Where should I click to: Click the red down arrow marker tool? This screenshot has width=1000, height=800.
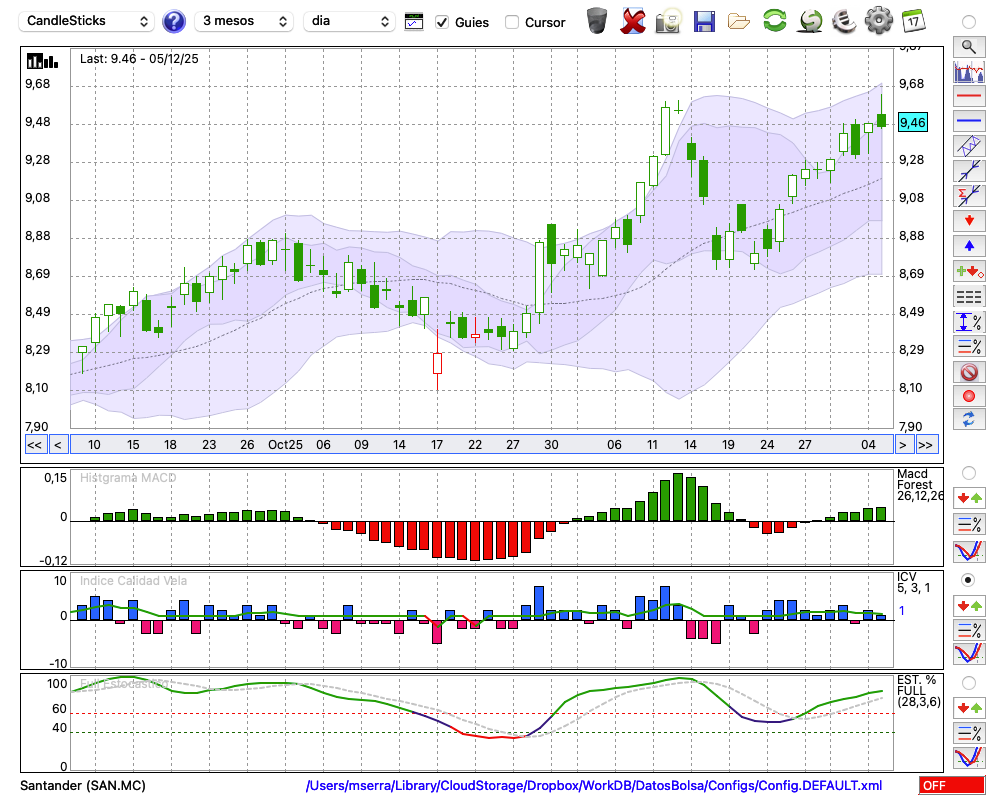(968, 221)
